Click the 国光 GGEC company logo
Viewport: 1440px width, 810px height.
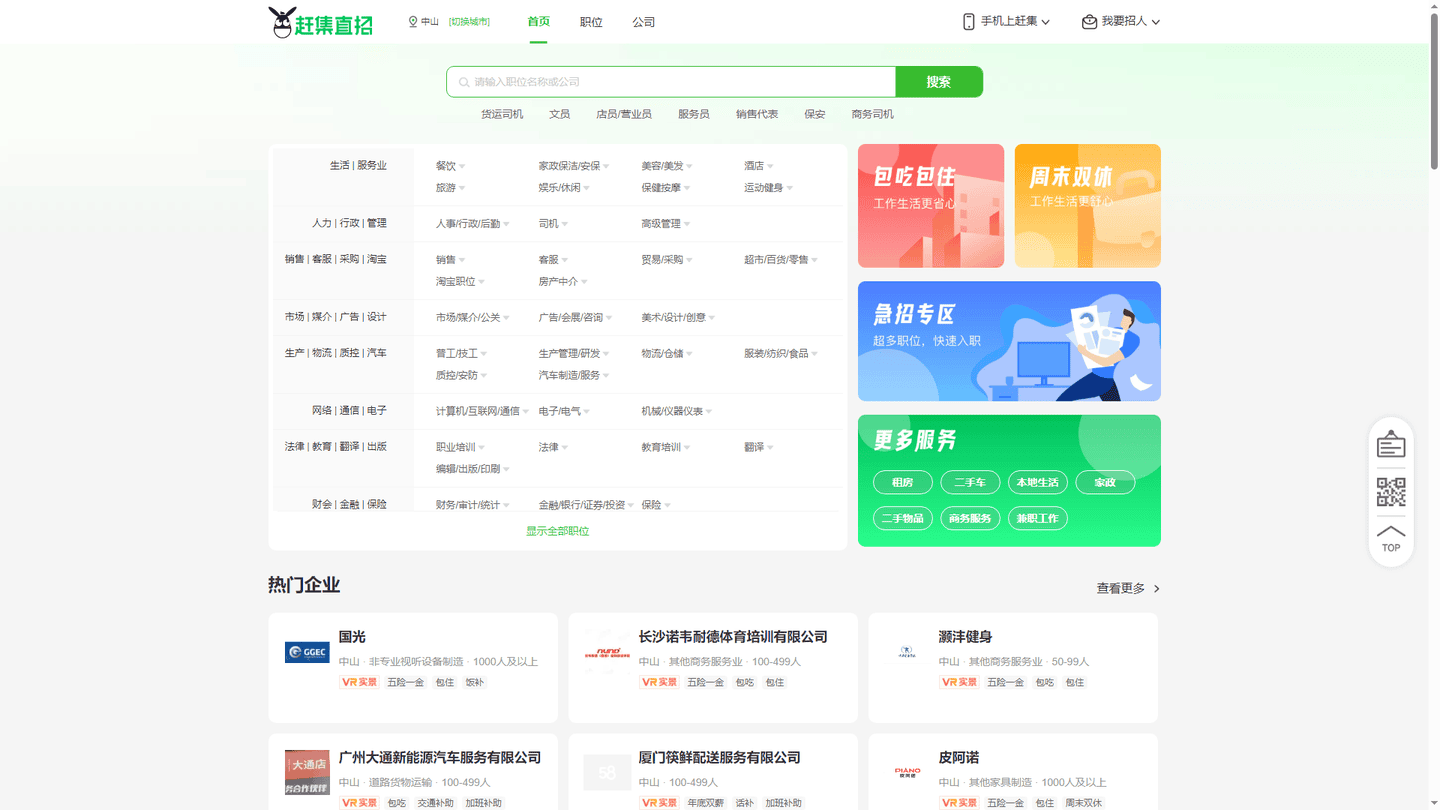[x=307, y=653]
